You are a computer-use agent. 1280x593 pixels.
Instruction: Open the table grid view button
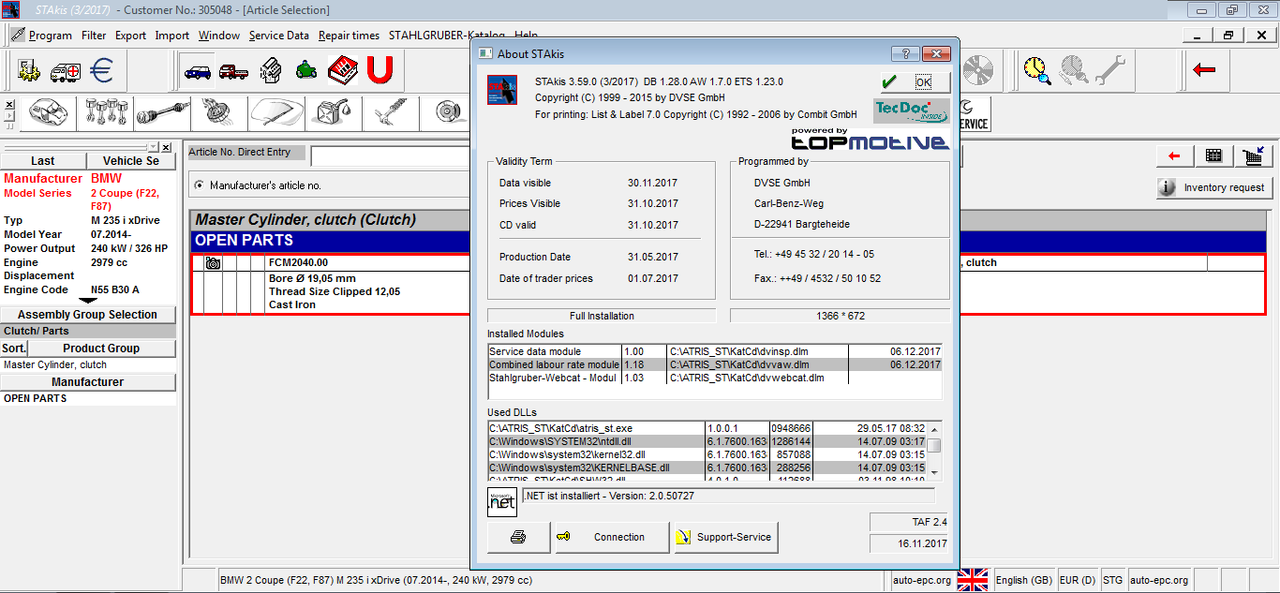coord(1213,156)
